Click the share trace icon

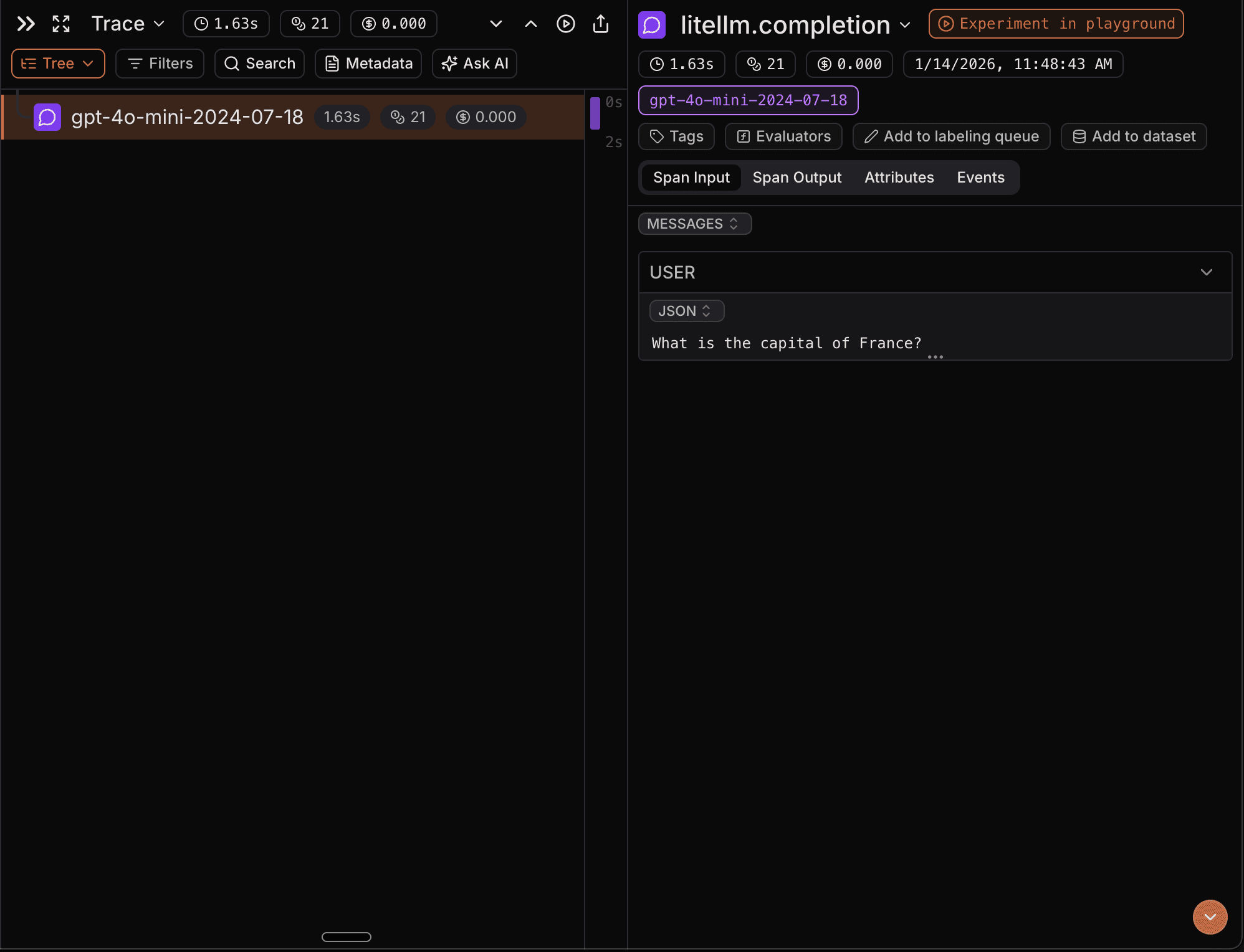pyautogui.click(x=601, y=24)
